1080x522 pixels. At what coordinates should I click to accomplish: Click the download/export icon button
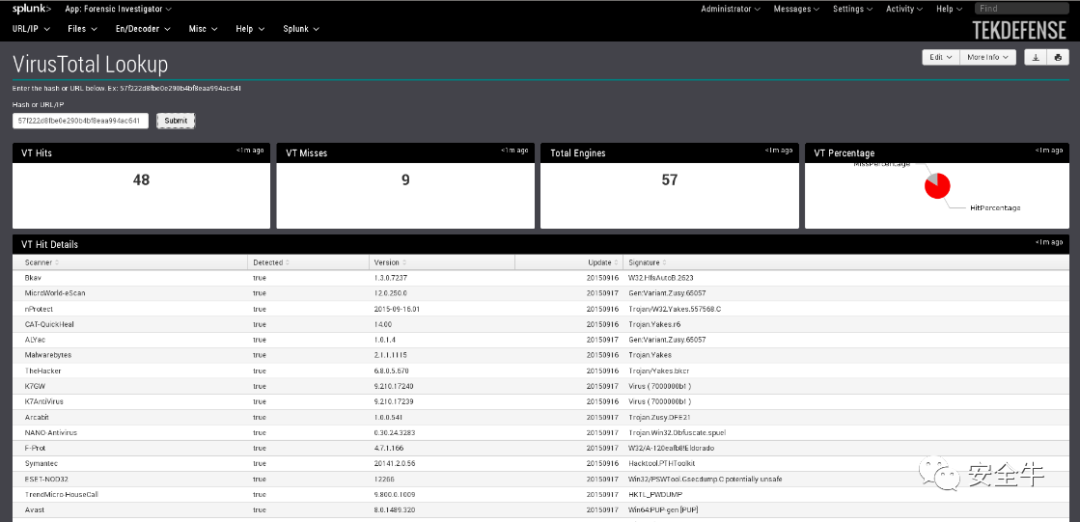click(x=1035, y=58)
